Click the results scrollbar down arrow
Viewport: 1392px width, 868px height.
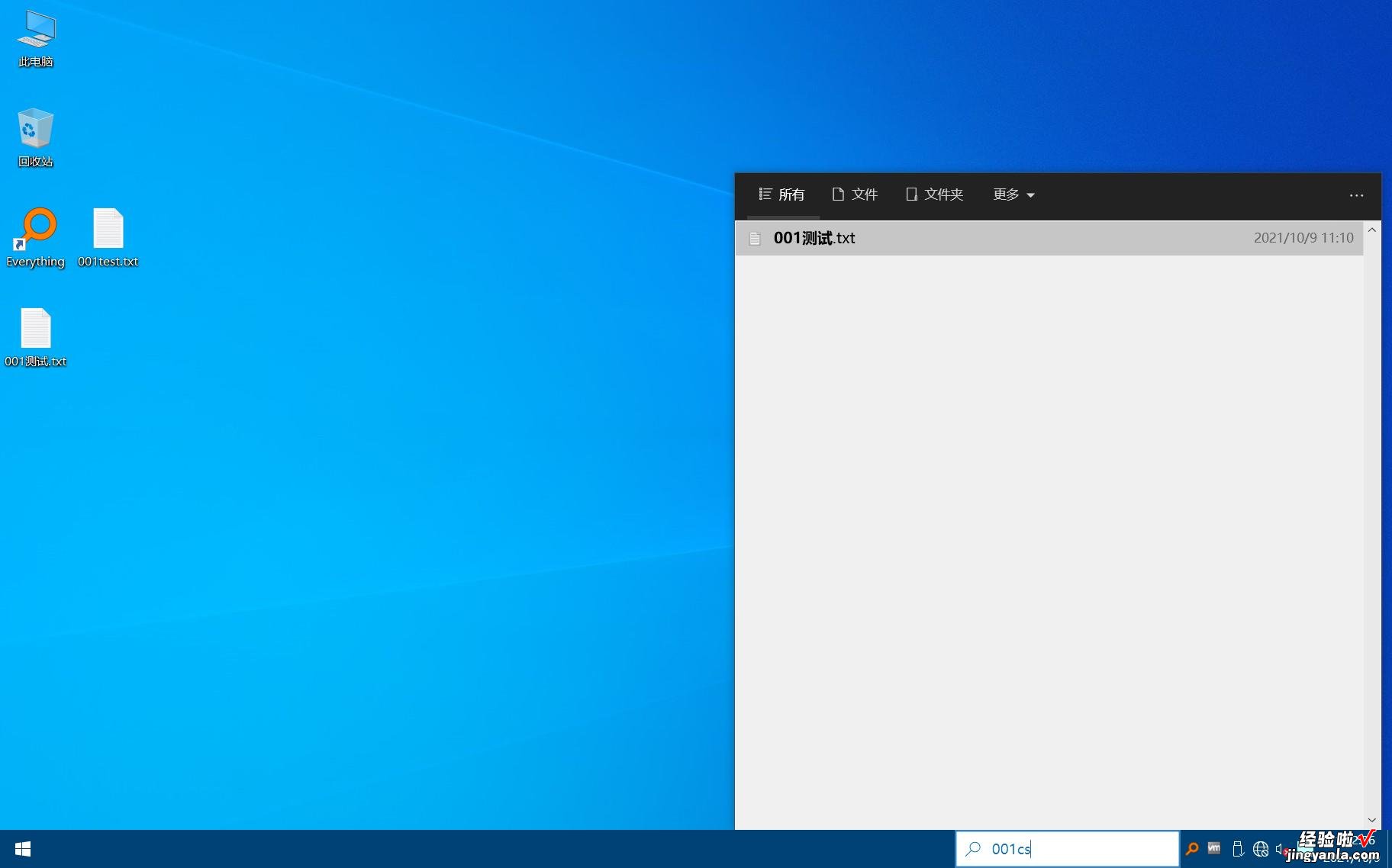1371,820
